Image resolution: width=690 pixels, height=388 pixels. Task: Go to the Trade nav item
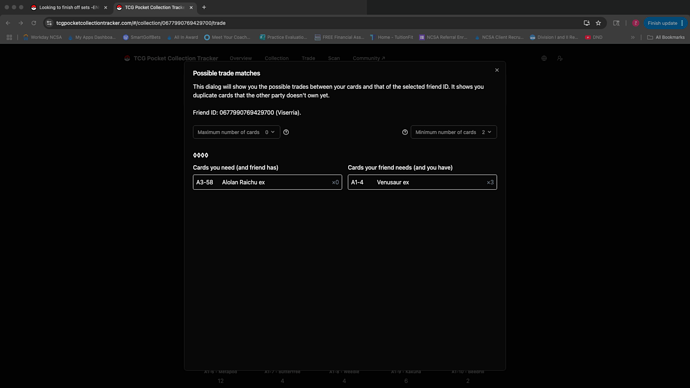[308, 58]
